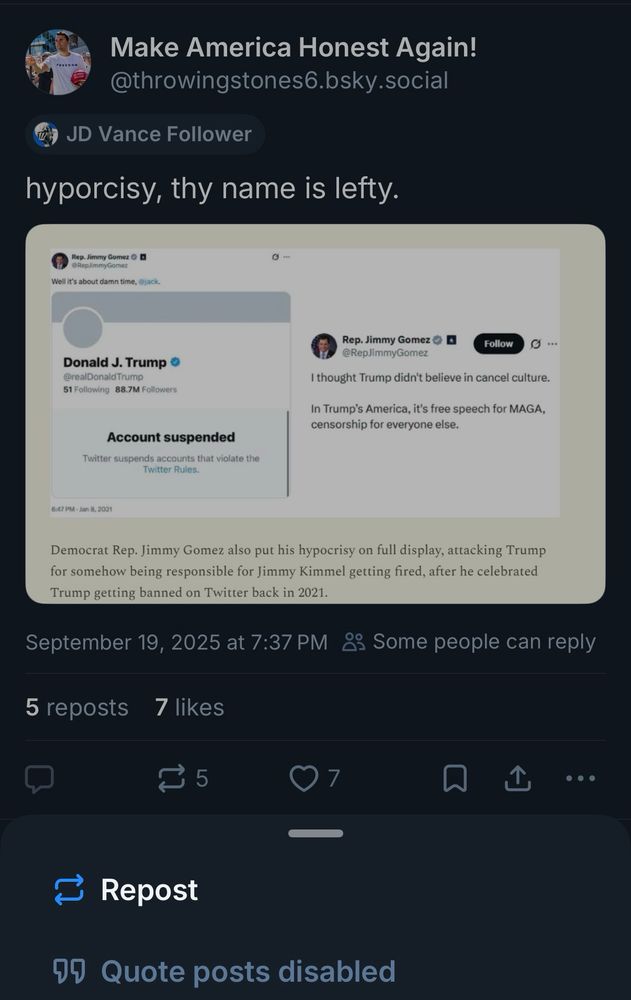Tap the share upload icon
Viewport: 631px width, 1000px height.
click(518, 778)
